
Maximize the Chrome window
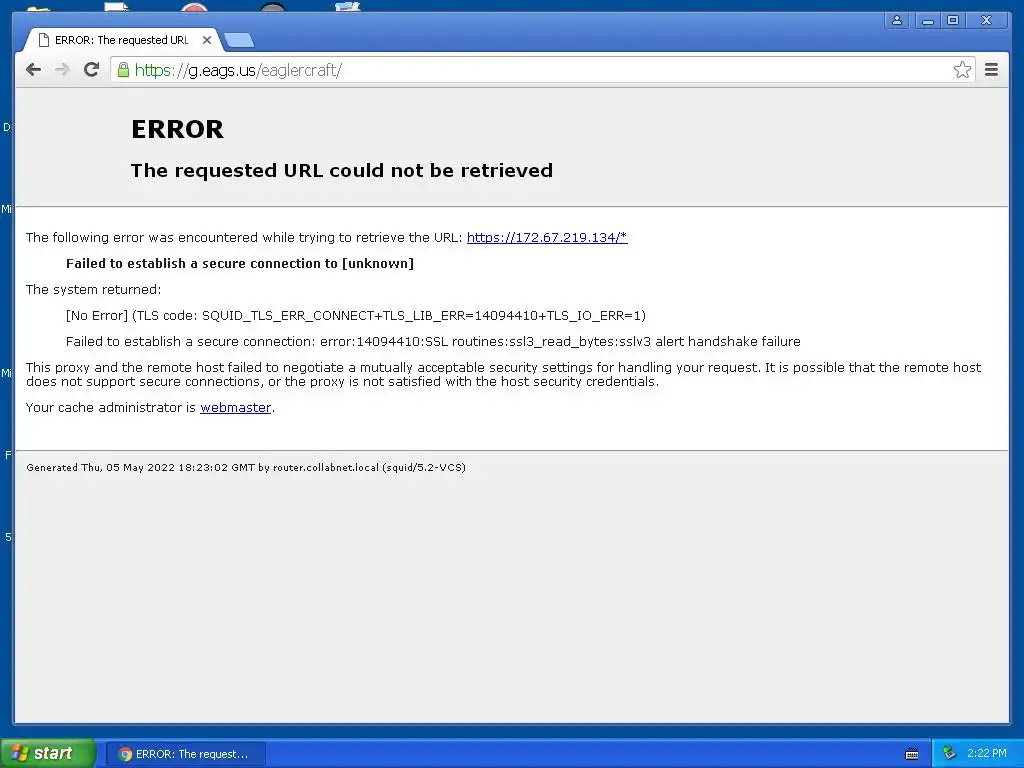(953, 20)
